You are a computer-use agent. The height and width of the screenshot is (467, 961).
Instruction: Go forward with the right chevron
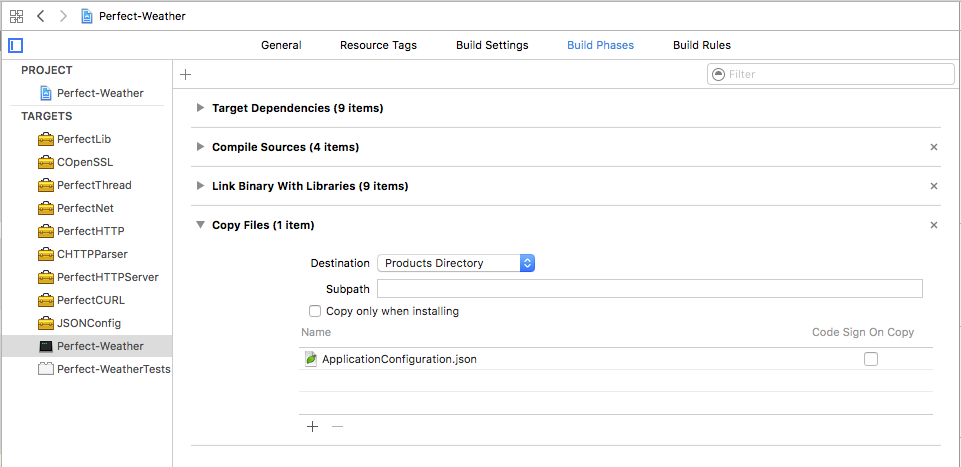coord(63,17)
